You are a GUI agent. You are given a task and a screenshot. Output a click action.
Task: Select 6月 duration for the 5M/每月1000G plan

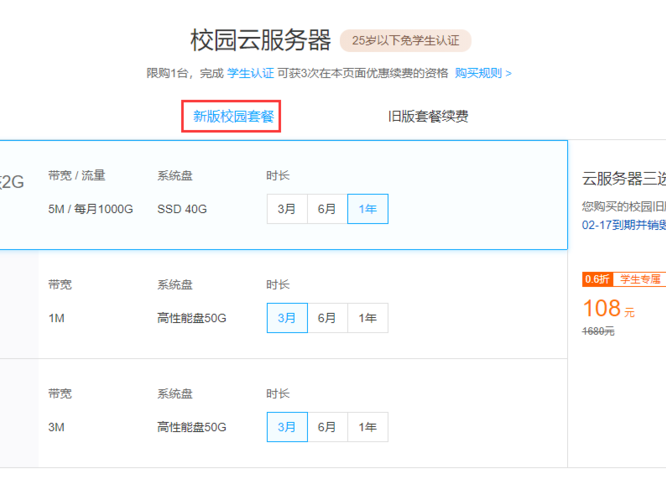pos(327,209)
